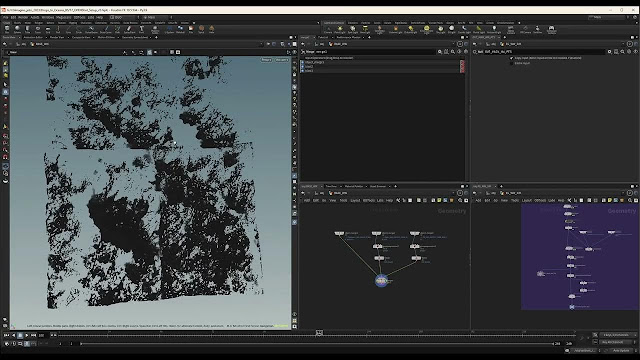Jump to the last frame
This screenshot has height=360, width=640.
coord(33,335)
